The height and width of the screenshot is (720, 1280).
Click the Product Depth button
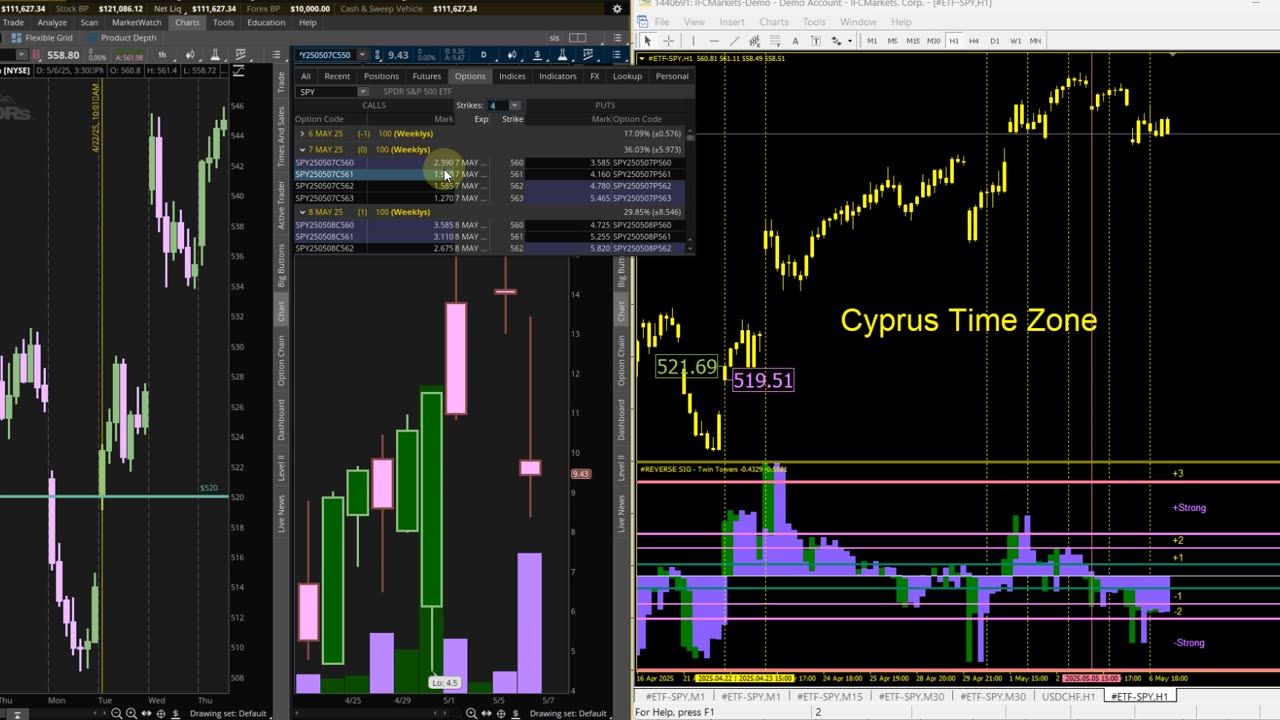[121, 38]
